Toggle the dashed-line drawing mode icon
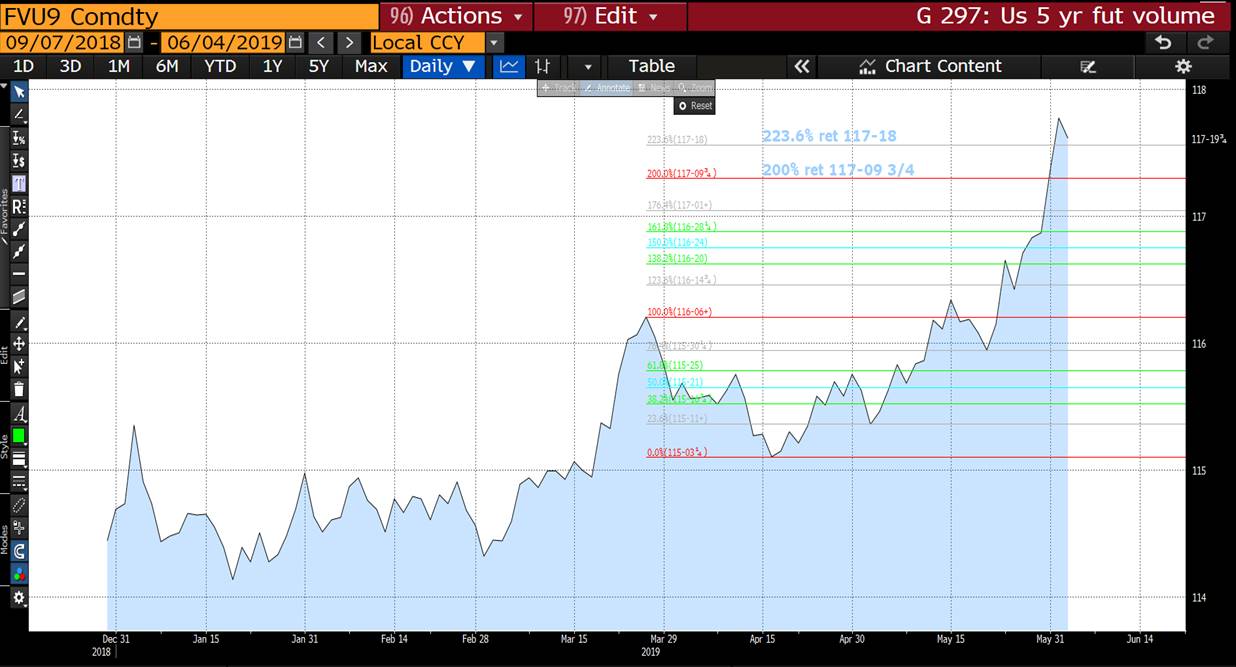 pos(19,506)
